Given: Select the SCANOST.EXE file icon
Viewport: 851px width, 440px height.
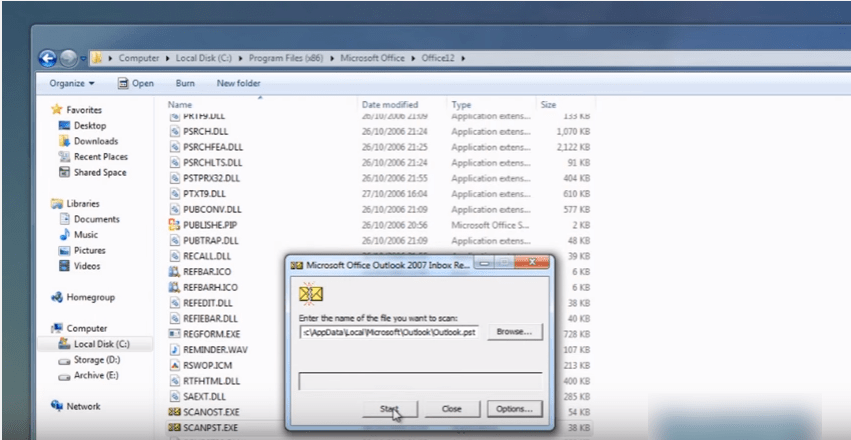Looking at the screenshot, I should [x=174, y=412].
